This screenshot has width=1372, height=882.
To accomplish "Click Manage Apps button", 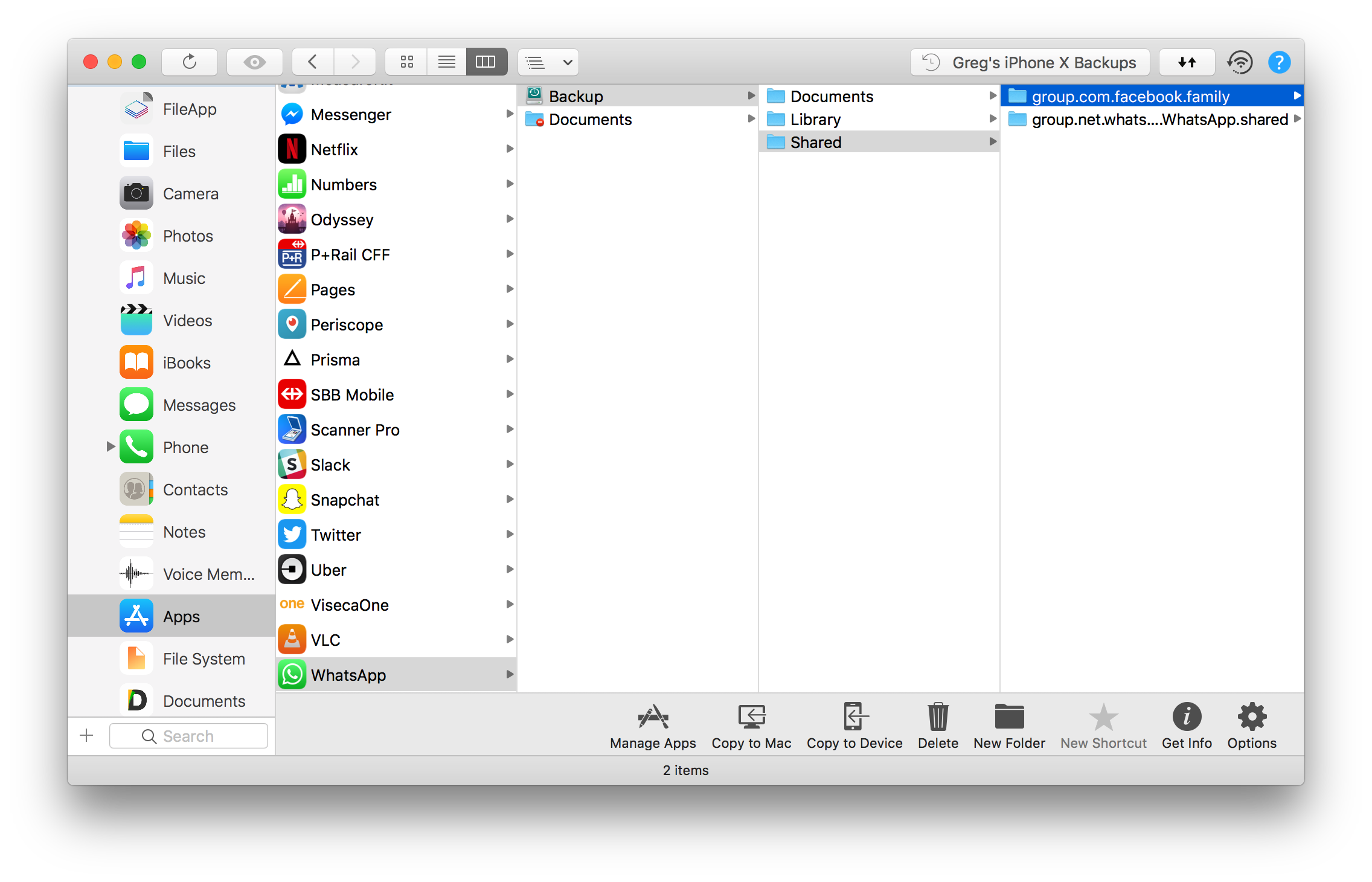I will (653, 727).
